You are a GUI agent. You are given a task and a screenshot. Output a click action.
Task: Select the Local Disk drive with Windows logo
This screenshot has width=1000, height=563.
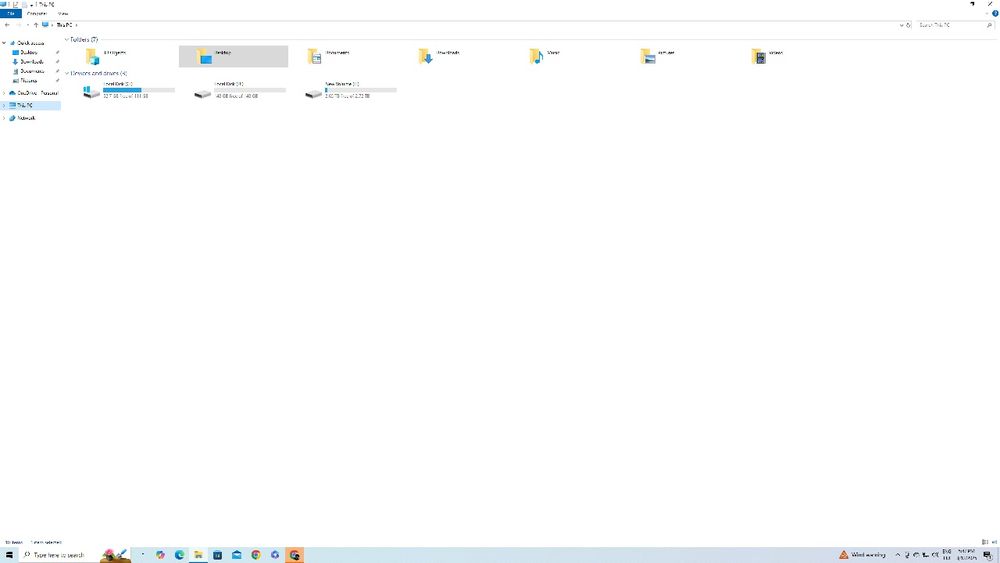[124, 90]
